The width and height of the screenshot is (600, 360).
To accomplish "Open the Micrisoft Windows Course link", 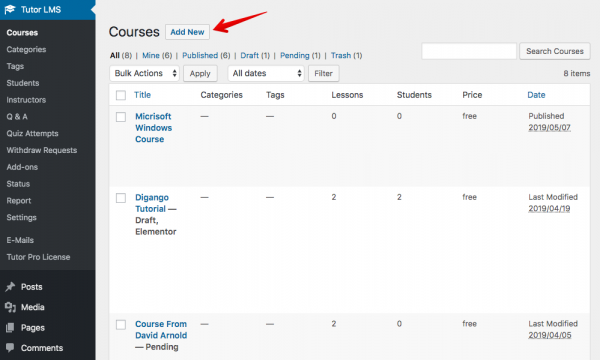I will (153, 128).
